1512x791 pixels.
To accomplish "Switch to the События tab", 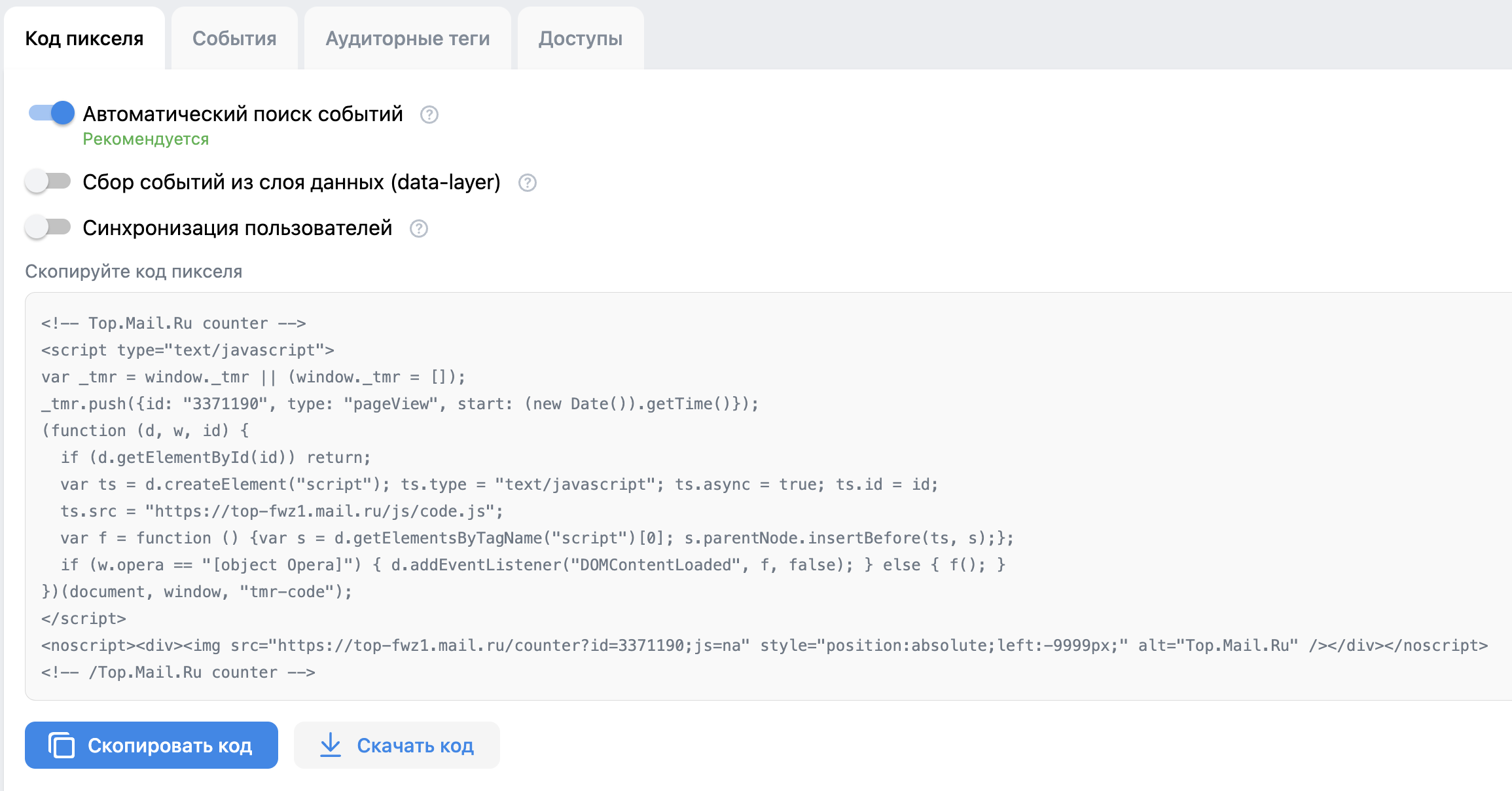I will tap(234, 39).
